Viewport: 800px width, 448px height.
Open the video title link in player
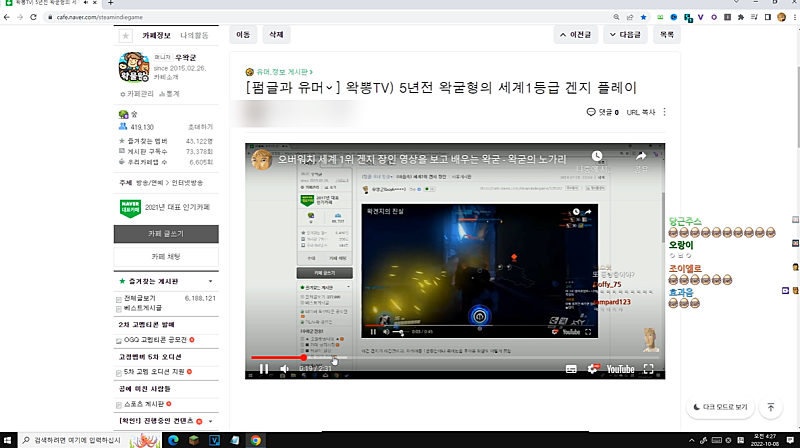422,159
